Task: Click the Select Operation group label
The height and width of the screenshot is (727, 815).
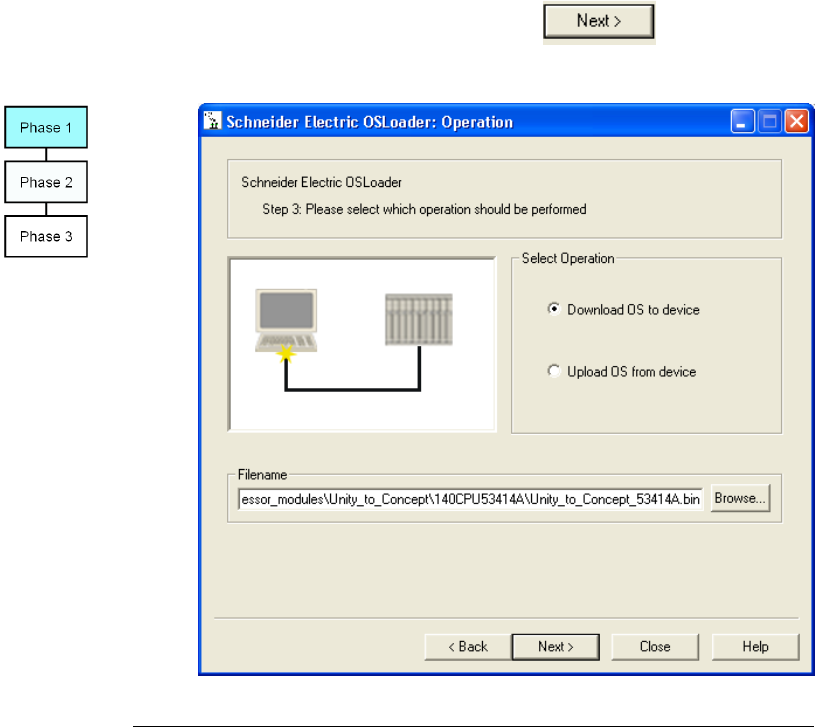Action: pos(568,258)
